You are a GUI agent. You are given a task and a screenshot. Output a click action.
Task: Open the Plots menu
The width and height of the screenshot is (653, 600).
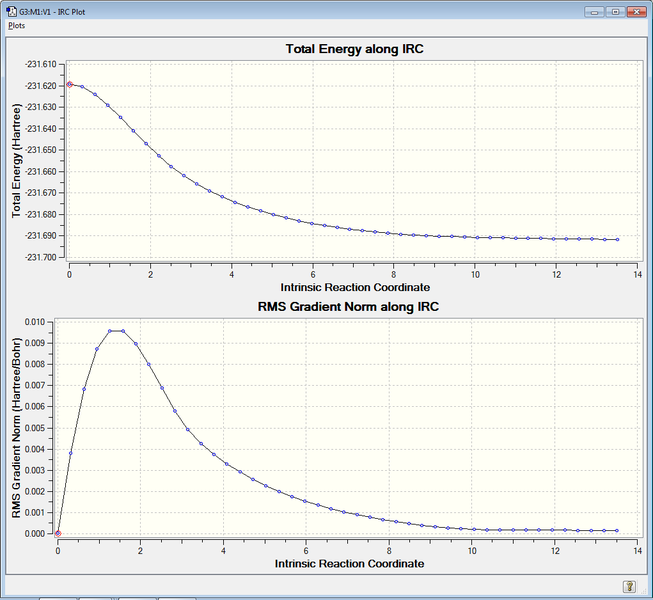click(x=17, y=25)
